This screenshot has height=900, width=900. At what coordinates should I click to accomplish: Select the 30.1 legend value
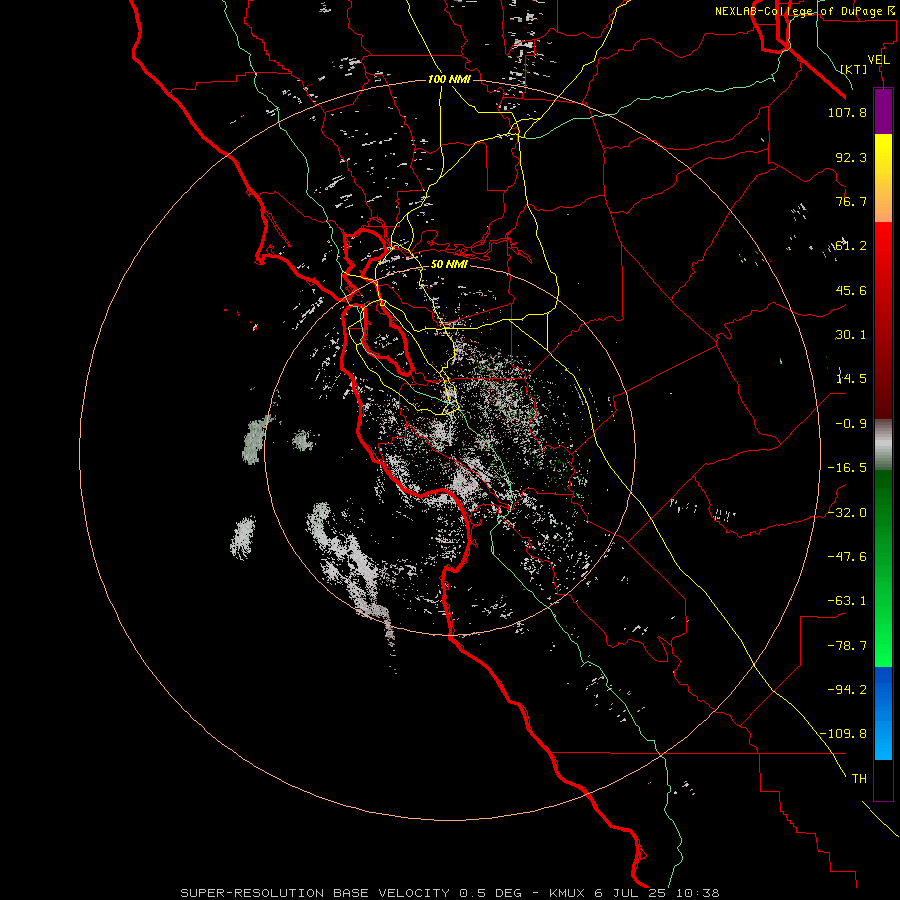click(851, 335)
